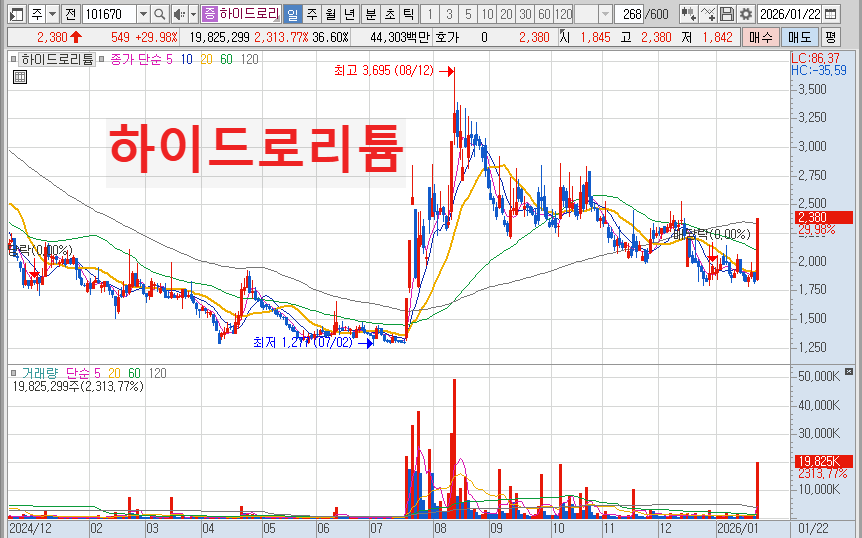862x538 pixels.
Task: Select the 60-period price MA legend
Action: coord(226,59)
